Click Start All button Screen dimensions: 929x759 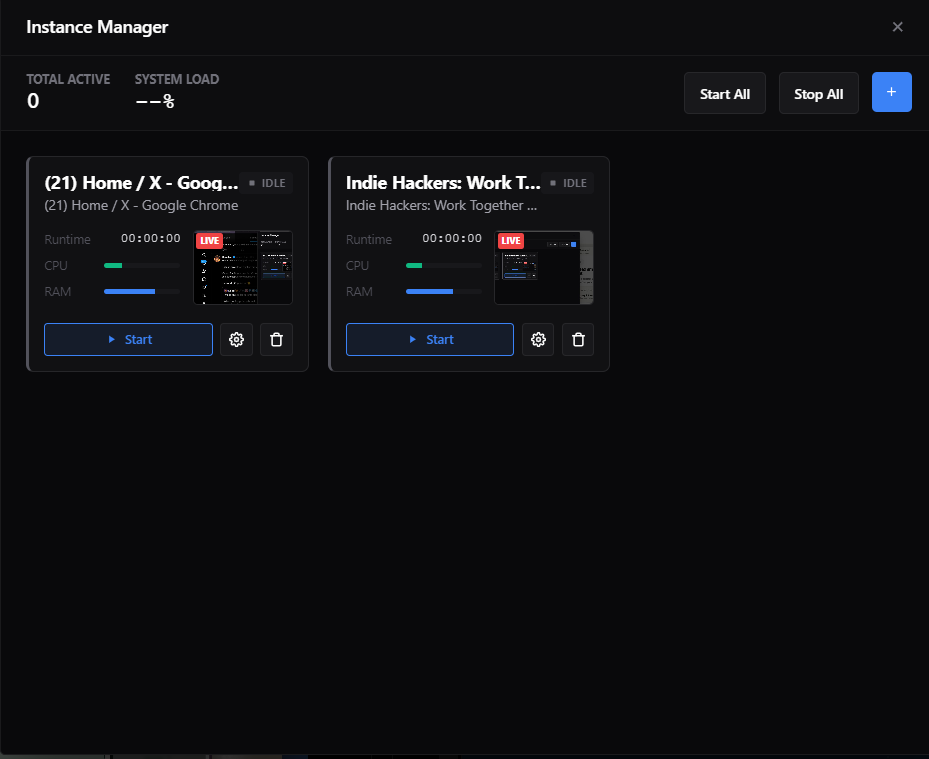point(725,94)
